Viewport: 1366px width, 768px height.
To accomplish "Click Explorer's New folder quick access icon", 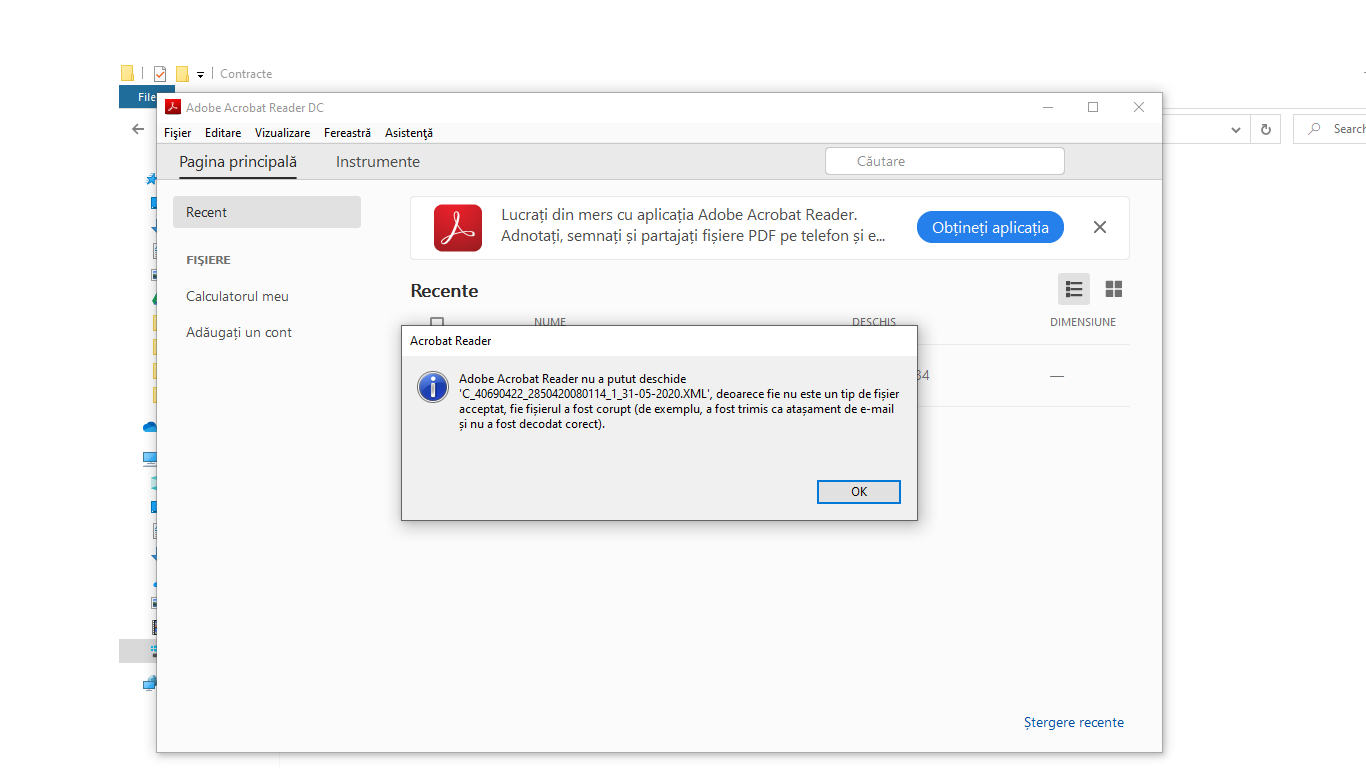I will coord(182,73).
